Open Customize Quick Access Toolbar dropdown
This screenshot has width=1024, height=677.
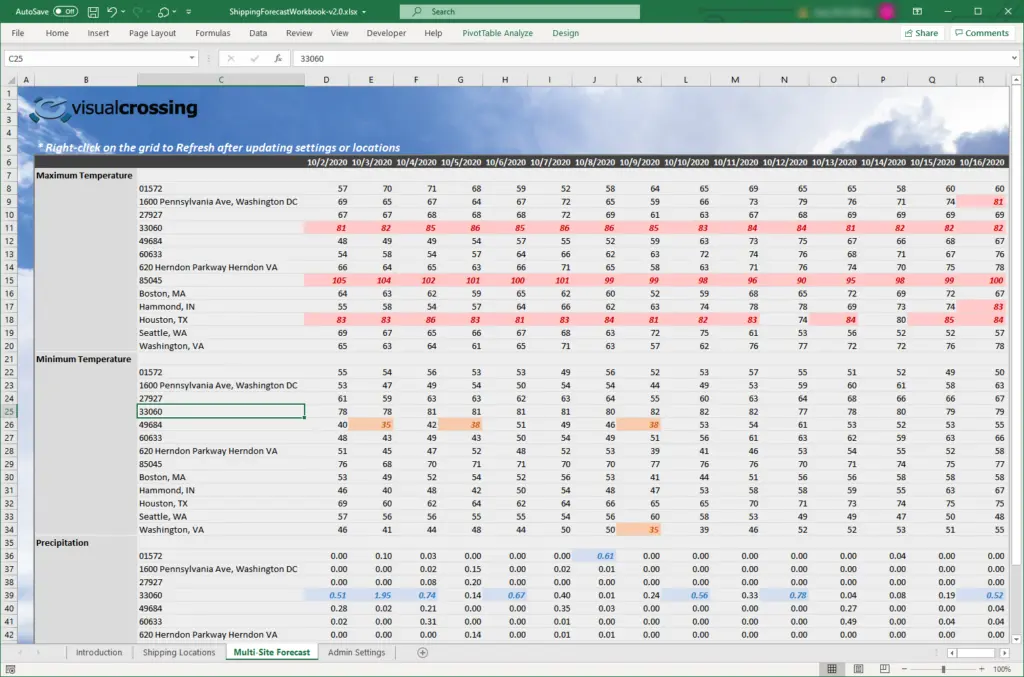(x=189, y=12)
